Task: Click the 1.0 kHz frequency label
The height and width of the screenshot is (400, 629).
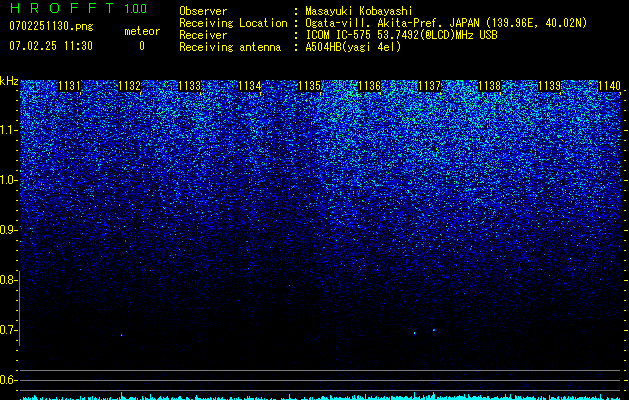Action: pyautogui.click(x=8, y=180)
